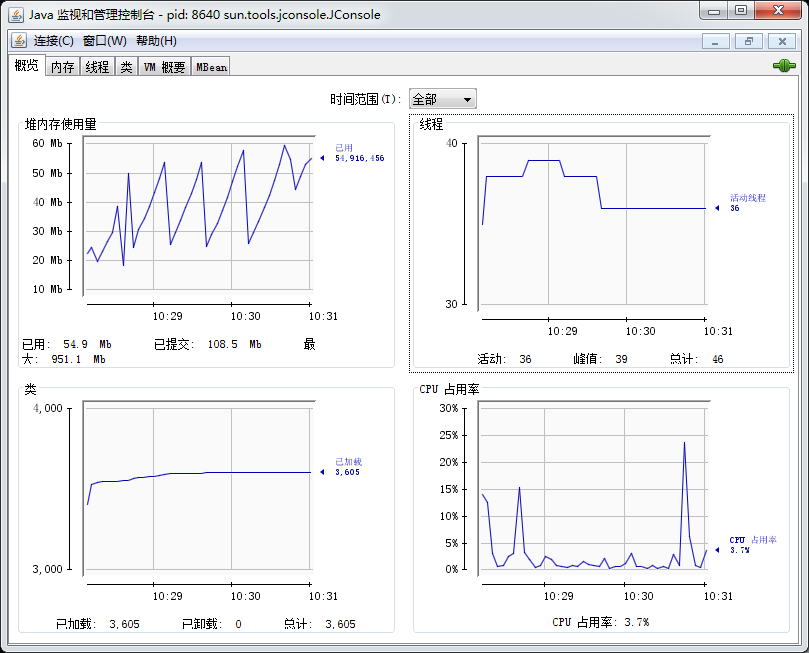Open the 帮助(H) menu
The height and width of the screenshot is (653, 809).
coord(156,41)
